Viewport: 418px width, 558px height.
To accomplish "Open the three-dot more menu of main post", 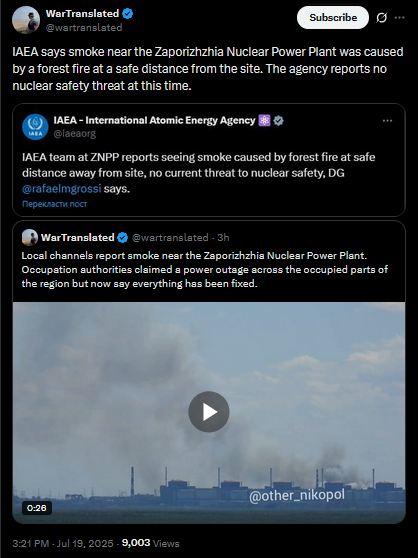I will (x=400, y=17).
